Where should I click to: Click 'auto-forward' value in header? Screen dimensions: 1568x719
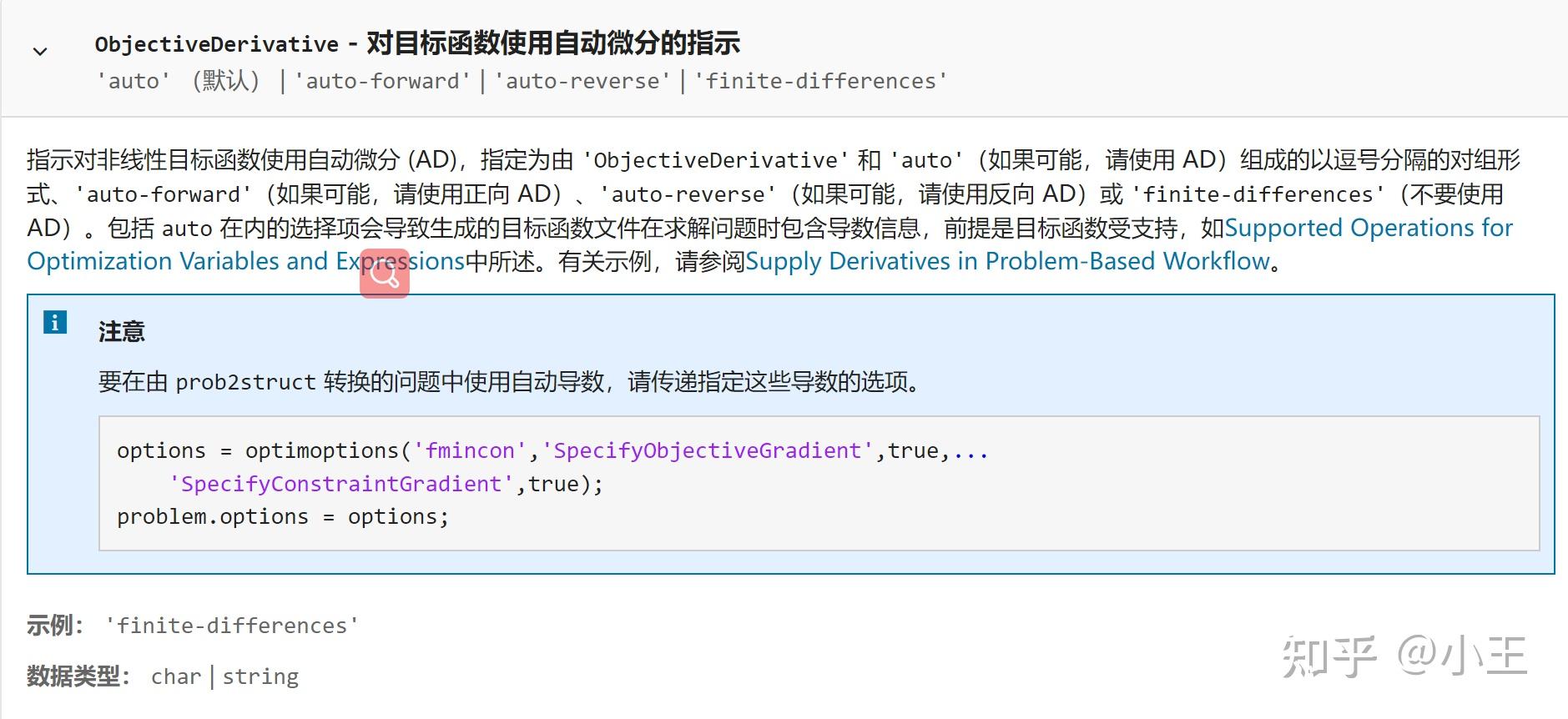pyautogui.click(x=382, y=81)
